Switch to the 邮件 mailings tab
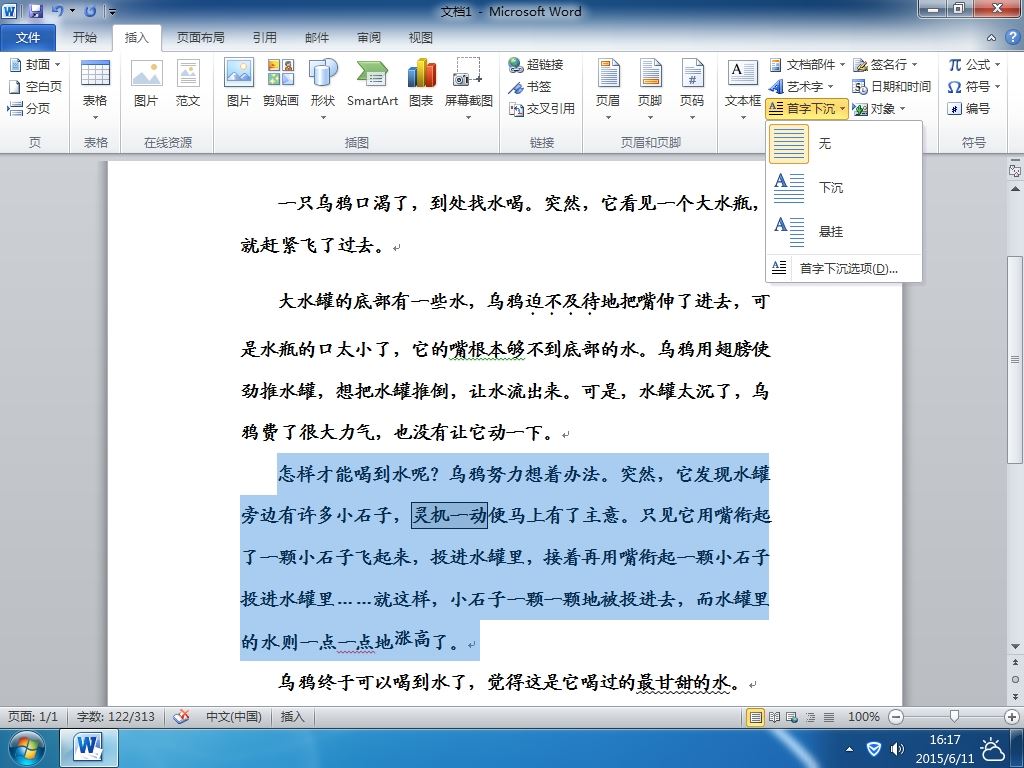This screenshot has height=768, width=1024. (x=317, y=37)
